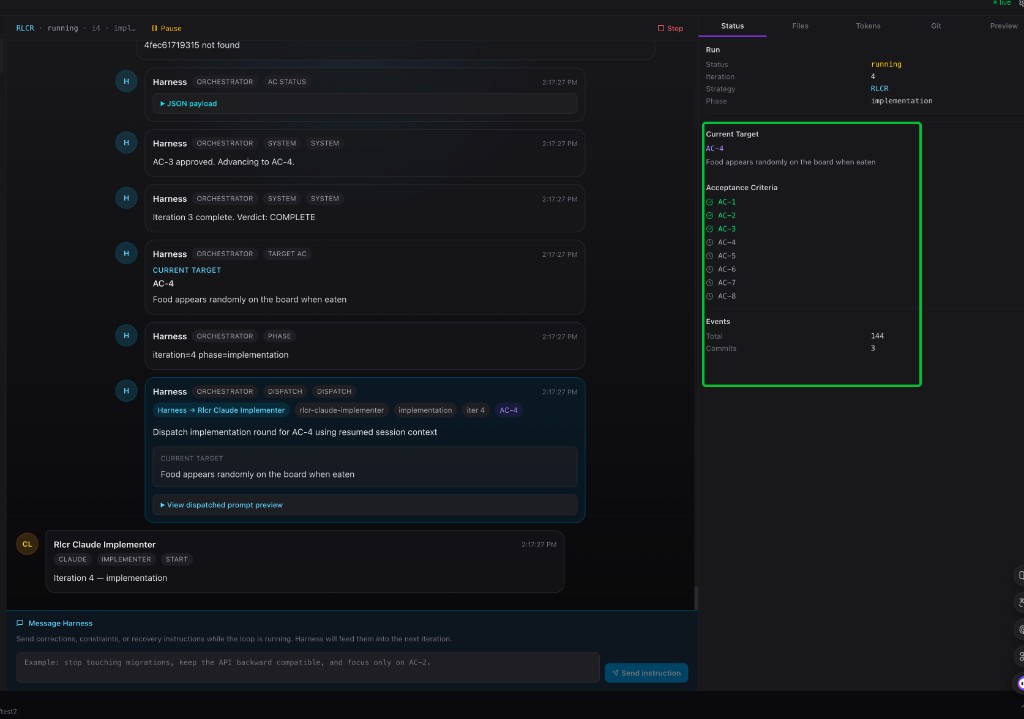Open the AC-1 completed check icon
This screenshot has width=1024, height=719.
click(x=709, y=202)
